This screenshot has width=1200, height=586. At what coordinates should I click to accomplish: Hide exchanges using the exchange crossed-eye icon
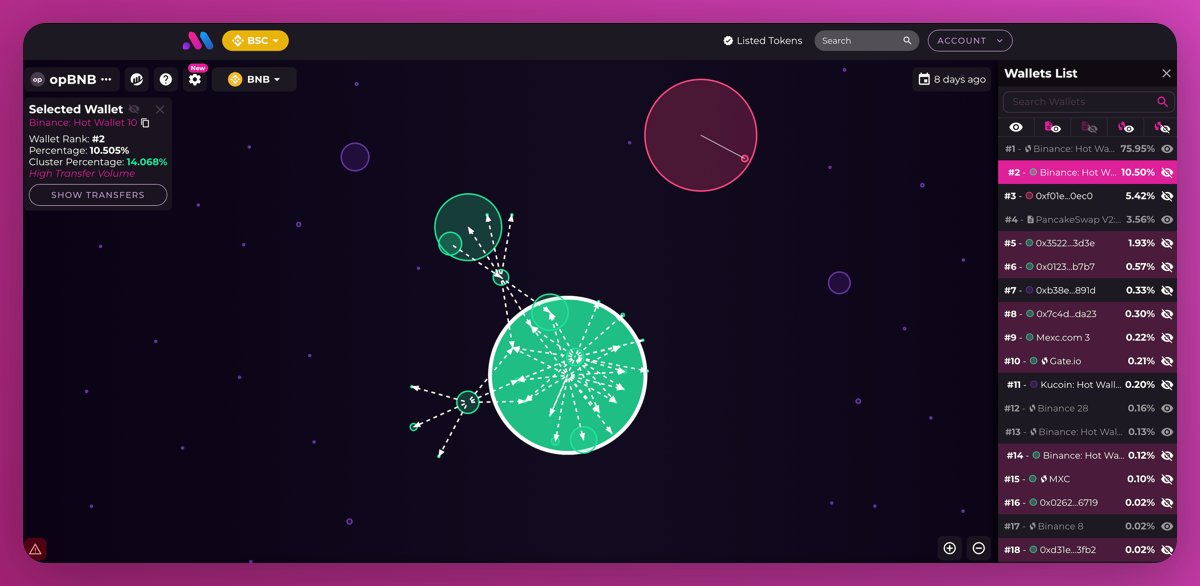click(x=1162, y=127)
